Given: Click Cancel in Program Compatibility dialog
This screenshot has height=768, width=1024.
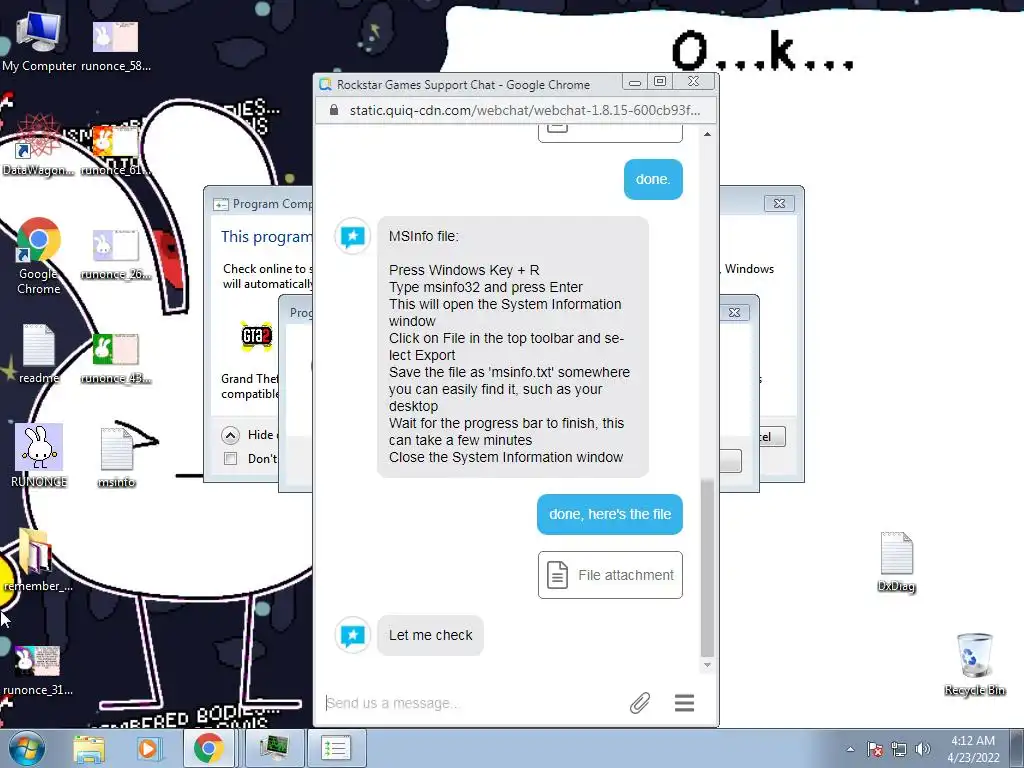Looking at the screenshot, I should pyautogui.click(x=771, y=436).
